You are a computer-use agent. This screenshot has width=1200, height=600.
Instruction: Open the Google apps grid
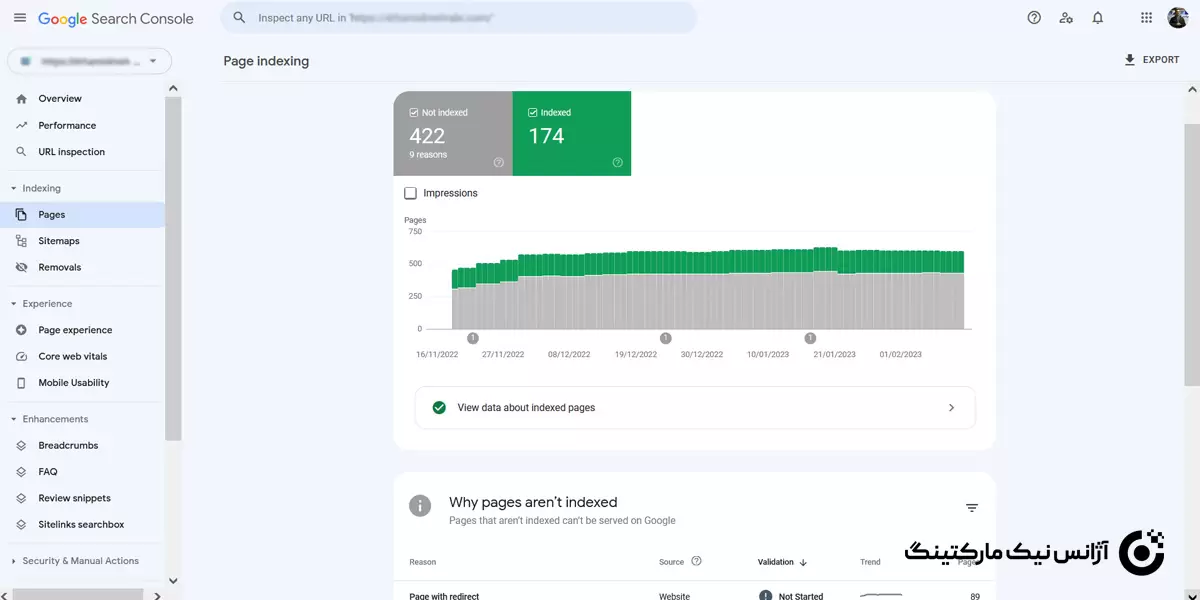click(x=1147, y=18)
